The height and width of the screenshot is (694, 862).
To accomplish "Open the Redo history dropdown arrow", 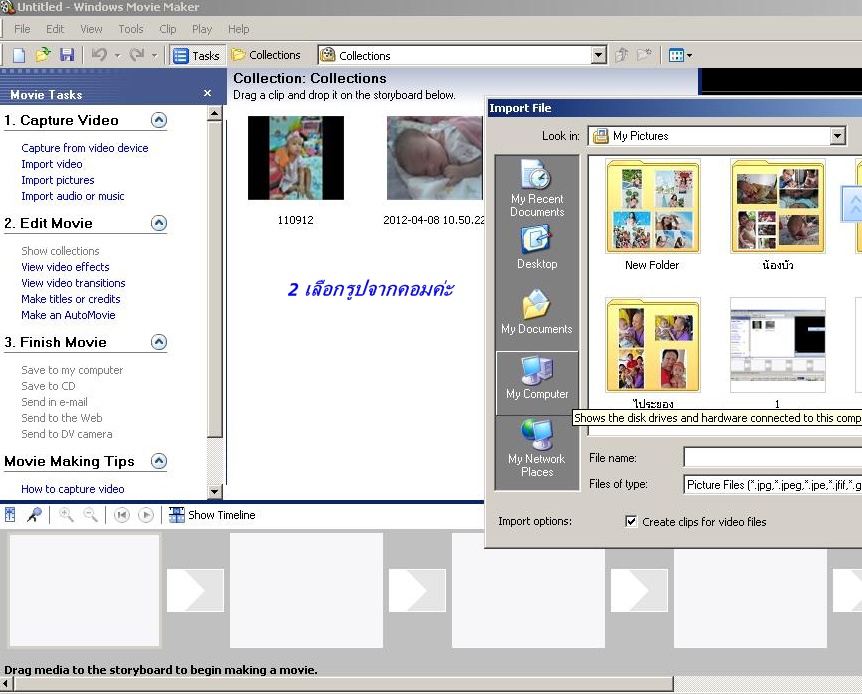I will 154,56.
